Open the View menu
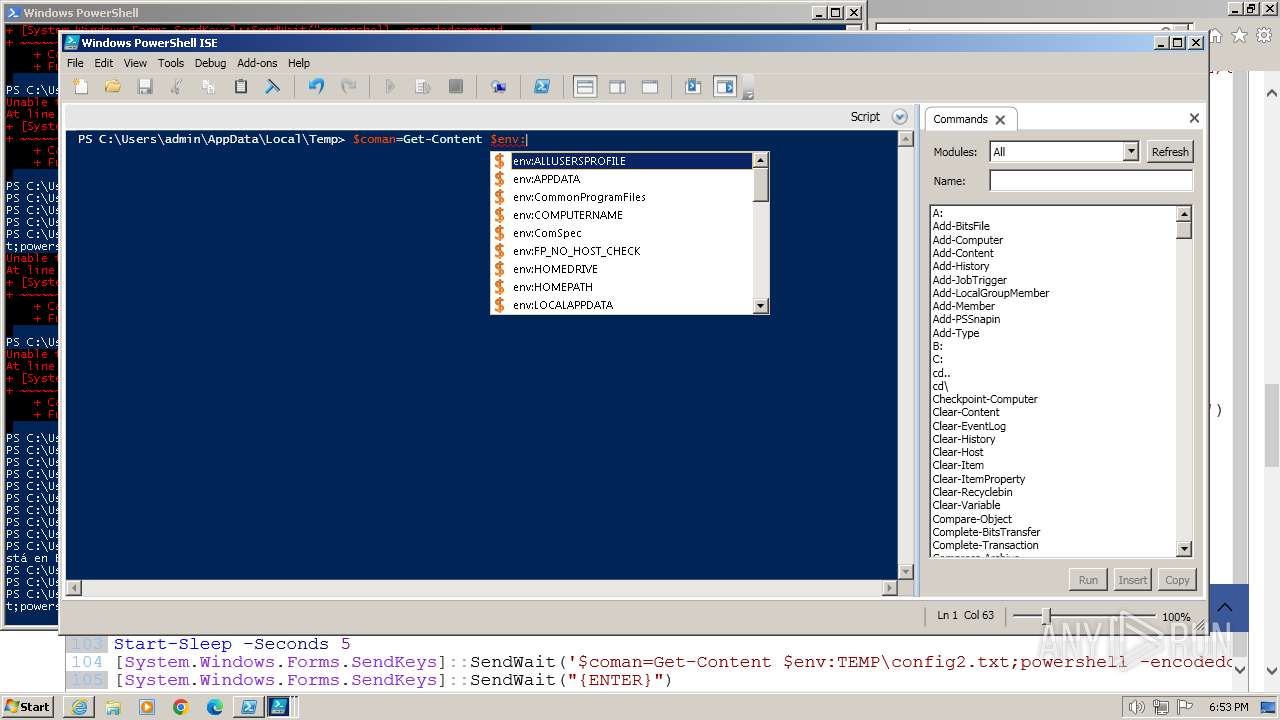Screen dimensions: 1280x720 coord(135,63)
